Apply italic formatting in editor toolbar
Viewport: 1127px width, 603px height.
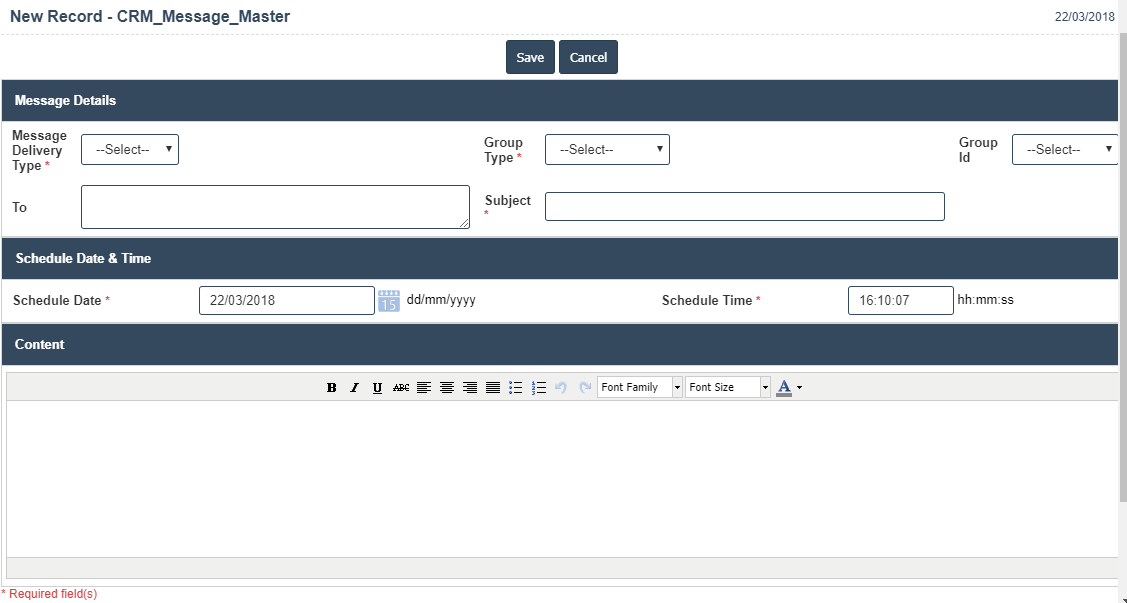pos(354,387)
